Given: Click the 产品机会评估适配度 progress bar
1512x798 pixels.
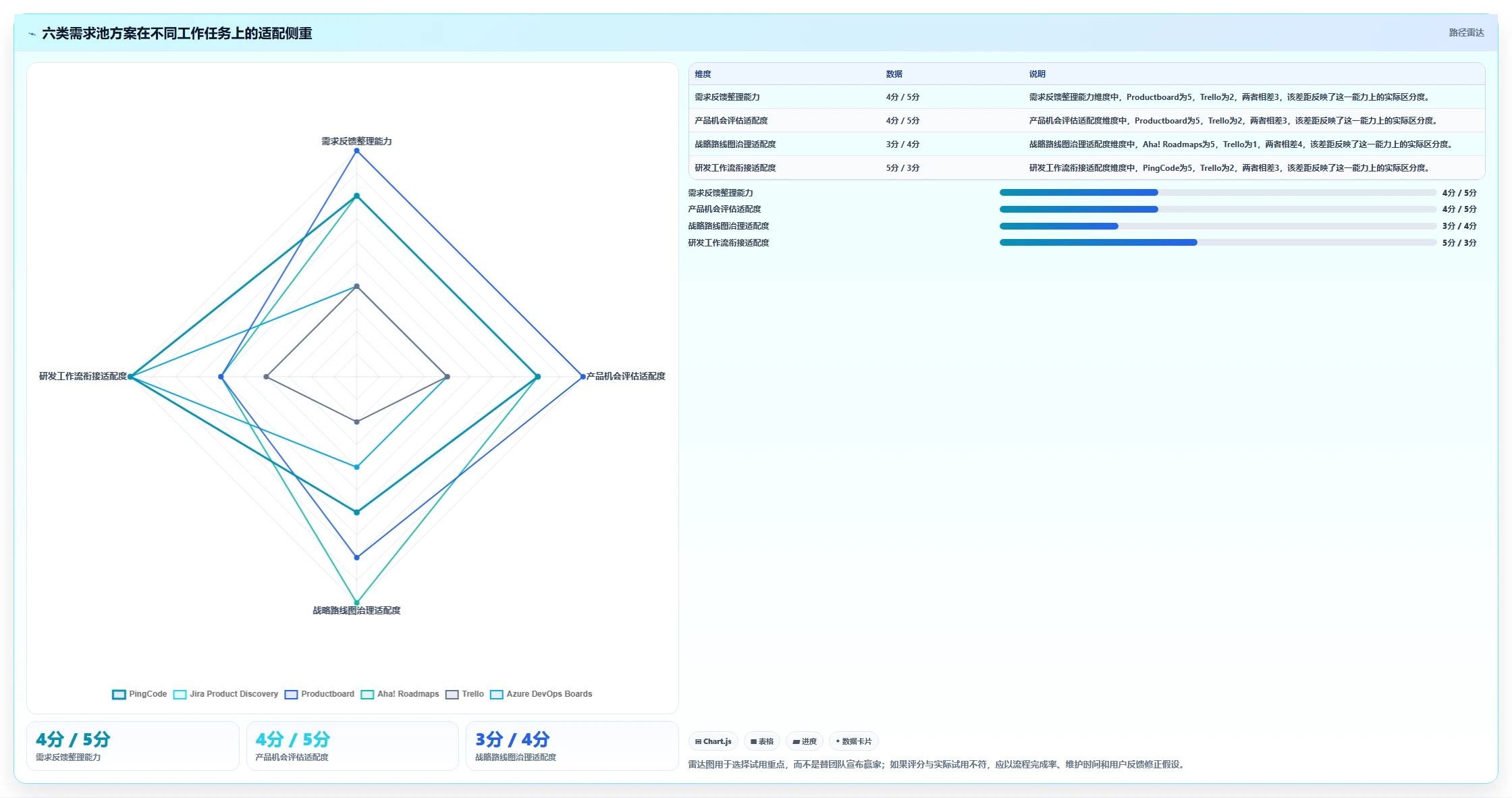Looking at the screenshot, I should tap(1218, 209).
